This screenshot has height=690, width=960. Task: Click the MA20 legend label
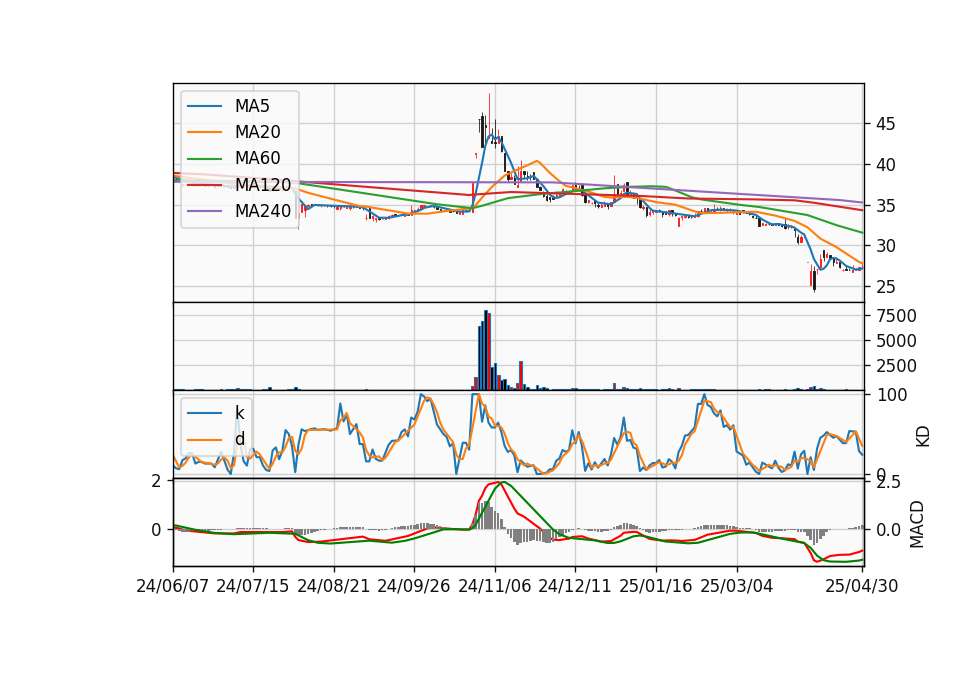[257, 132]
